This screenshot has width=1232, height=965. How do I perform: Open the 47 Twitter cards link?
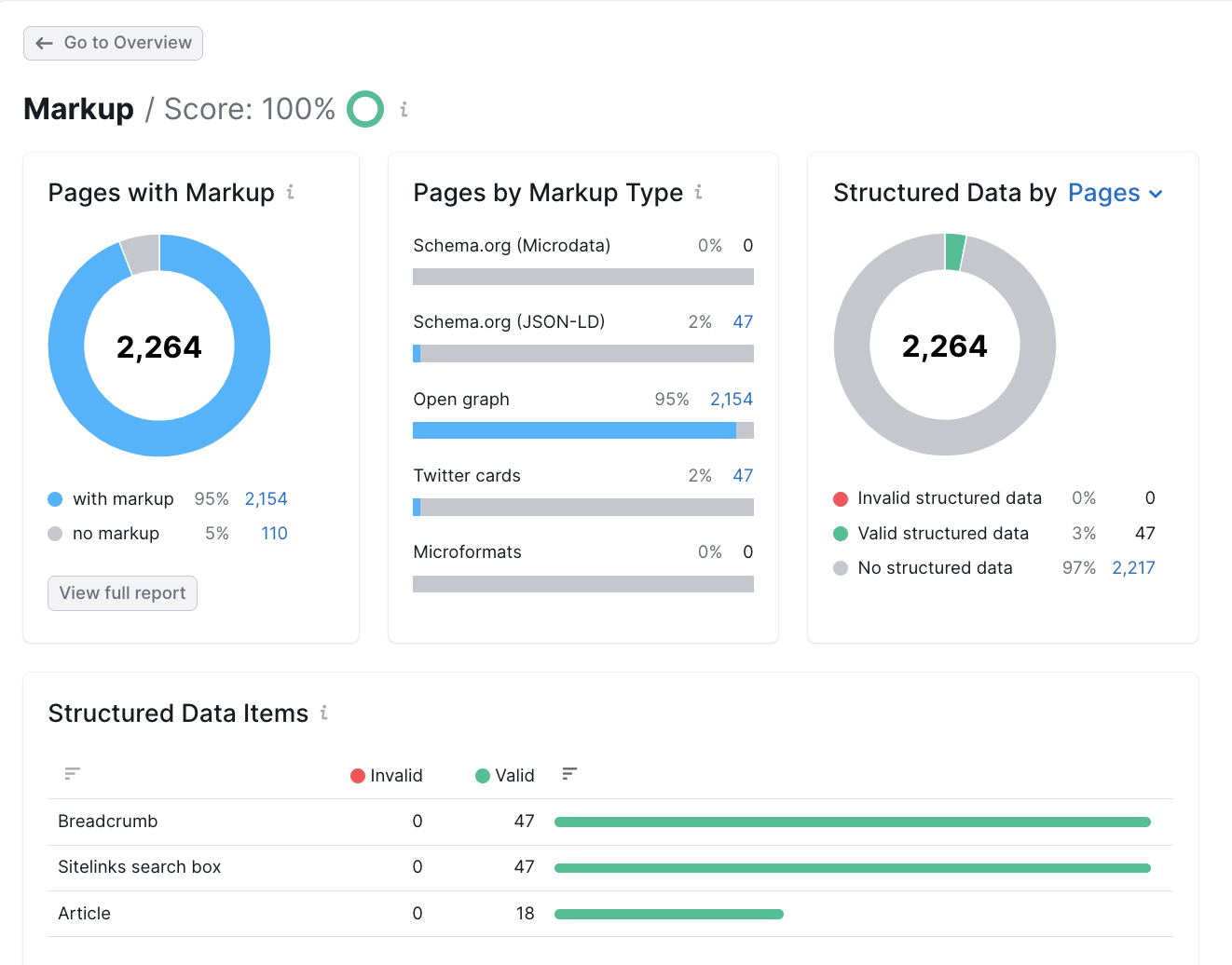coord(743,475)
